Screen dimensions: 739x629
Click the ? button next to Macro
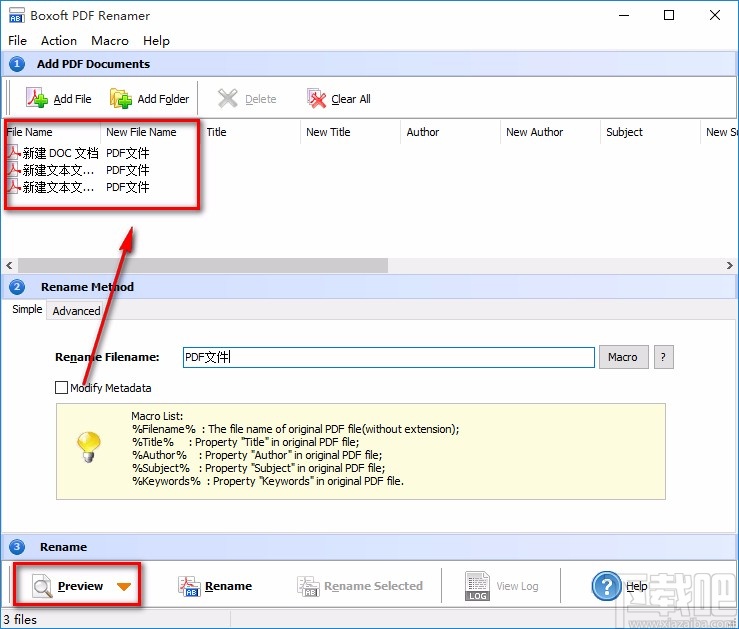point(663,357)
